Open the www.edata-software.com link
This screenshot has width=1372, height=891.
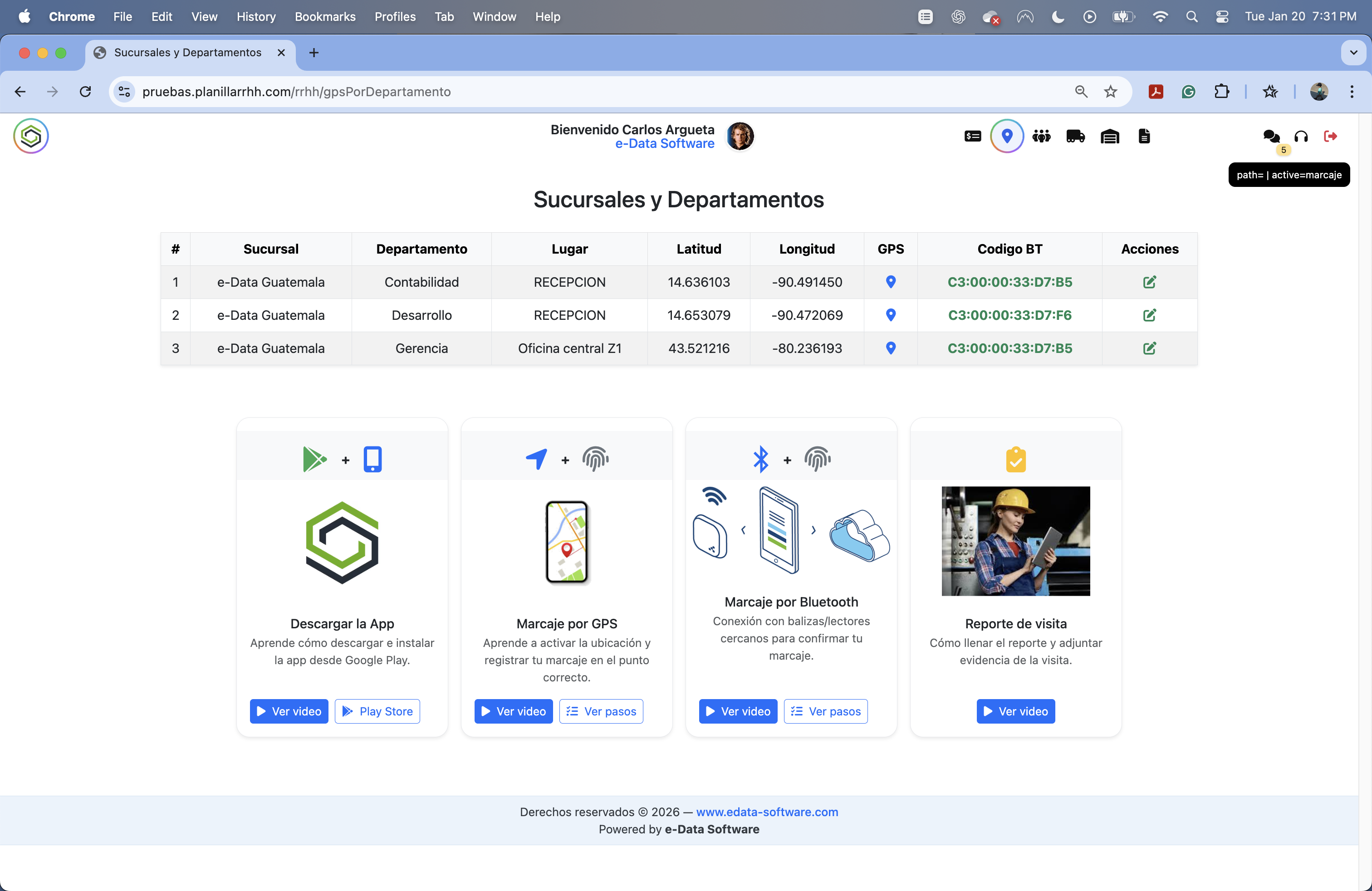pyautogui.click(x=767, y=812)
